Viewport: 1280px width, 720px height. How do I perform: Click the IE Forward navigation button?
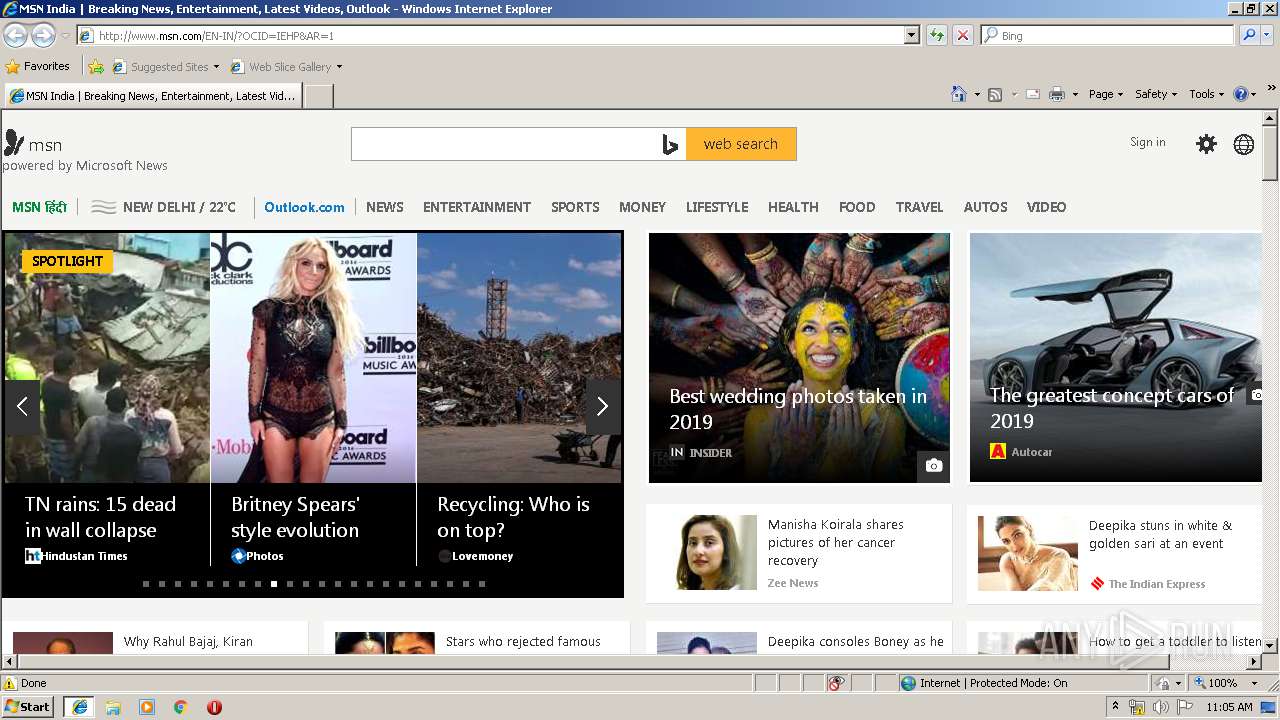coord(43,36)
